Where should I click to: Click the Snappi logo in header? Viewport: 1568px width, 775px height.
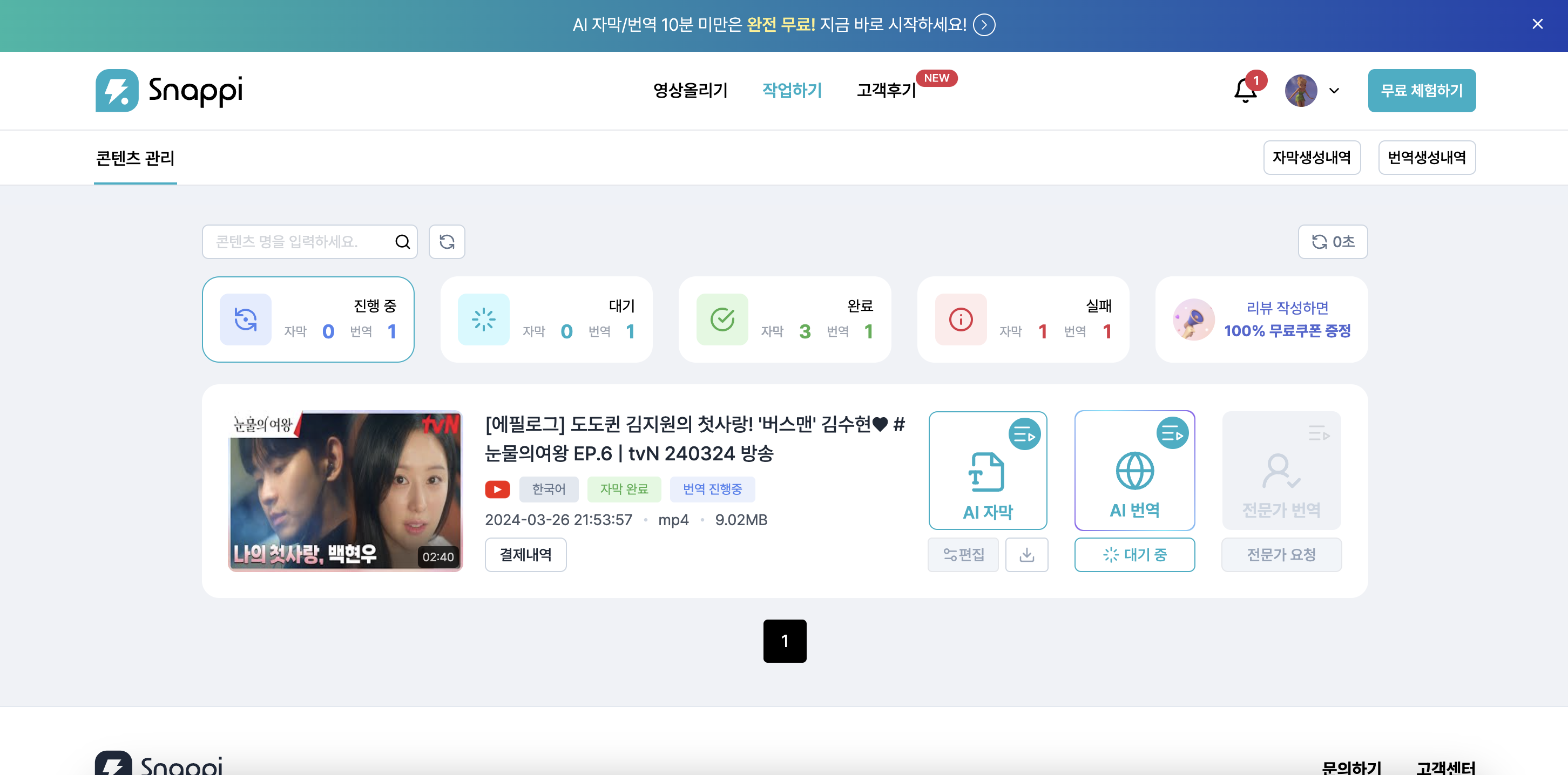pos(169,91)
